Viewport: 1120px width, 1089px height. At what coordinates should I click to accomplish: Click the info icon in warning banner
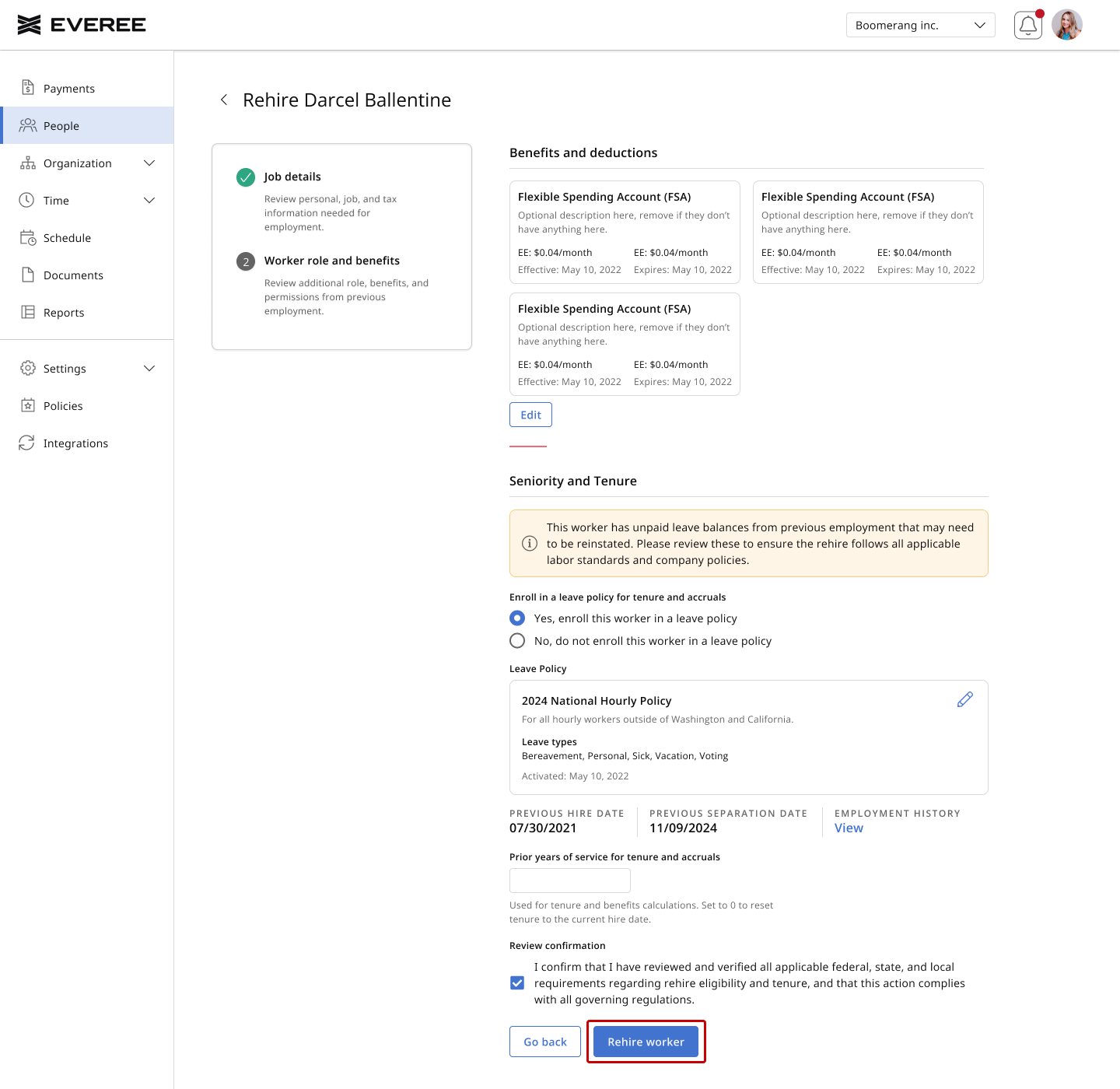click(x=530, y=543)
